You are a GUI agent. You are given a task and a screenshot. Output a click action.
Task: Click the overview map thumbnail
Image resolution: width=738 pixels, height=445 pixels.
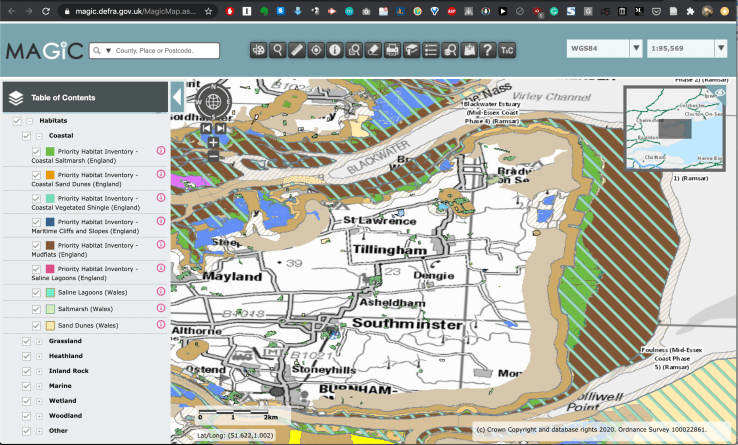[675, 128]
